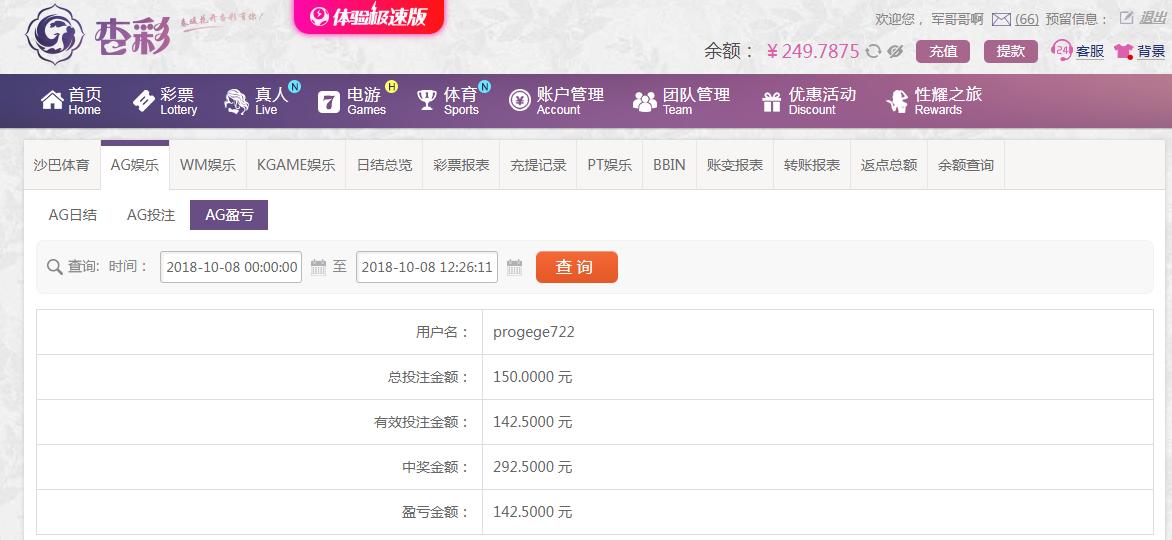Open the 转账报表 tab
1172x540 pixels.
[x=812, y=165]
